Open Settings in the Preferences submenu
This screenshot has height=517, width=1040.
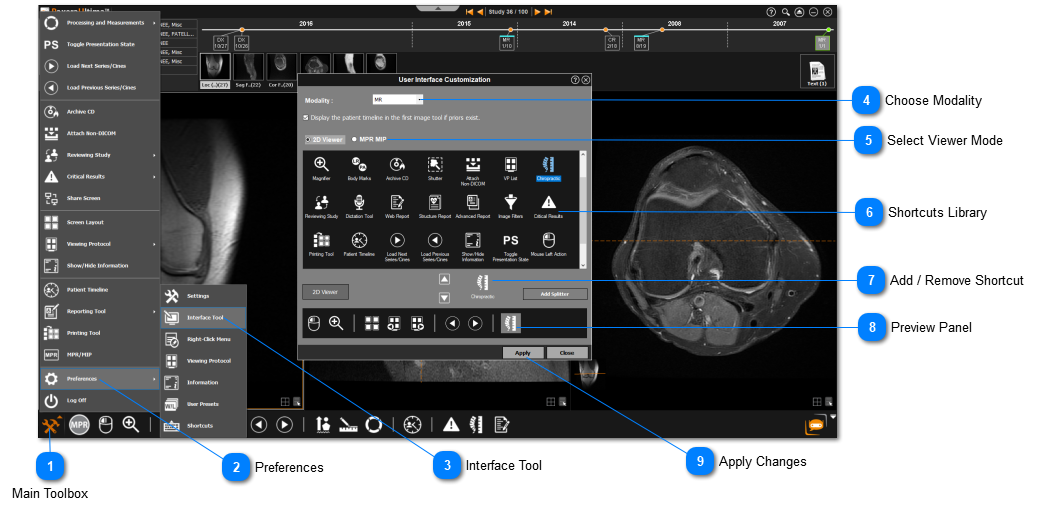204,296
